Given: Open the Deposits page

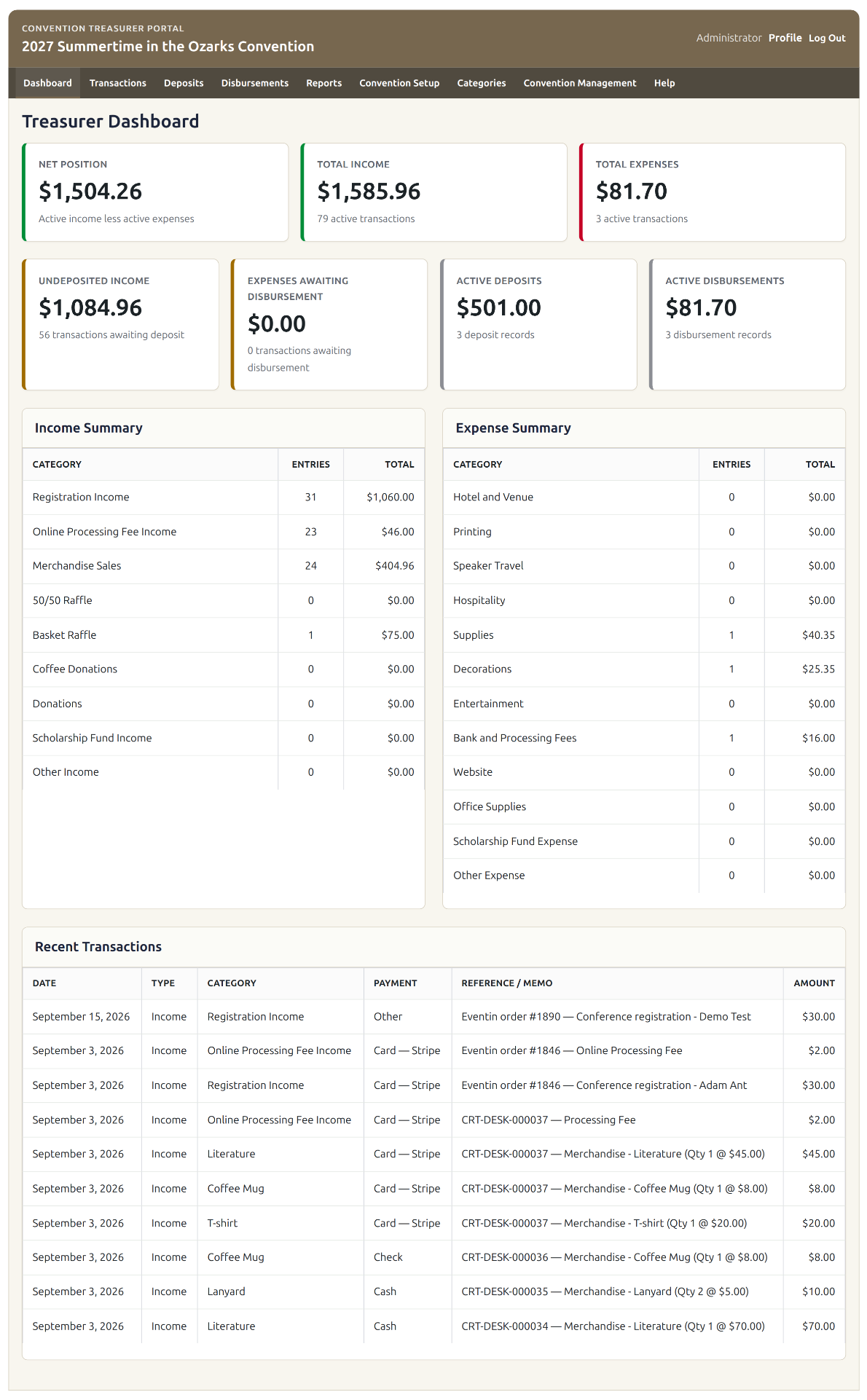Looking at the screenshot, I should pos(184,83).
